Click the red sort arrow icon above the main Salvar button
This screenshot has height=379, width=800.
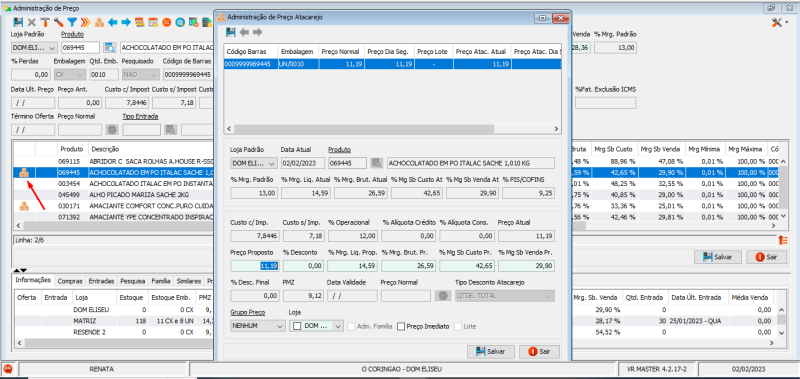click(783, 239)
